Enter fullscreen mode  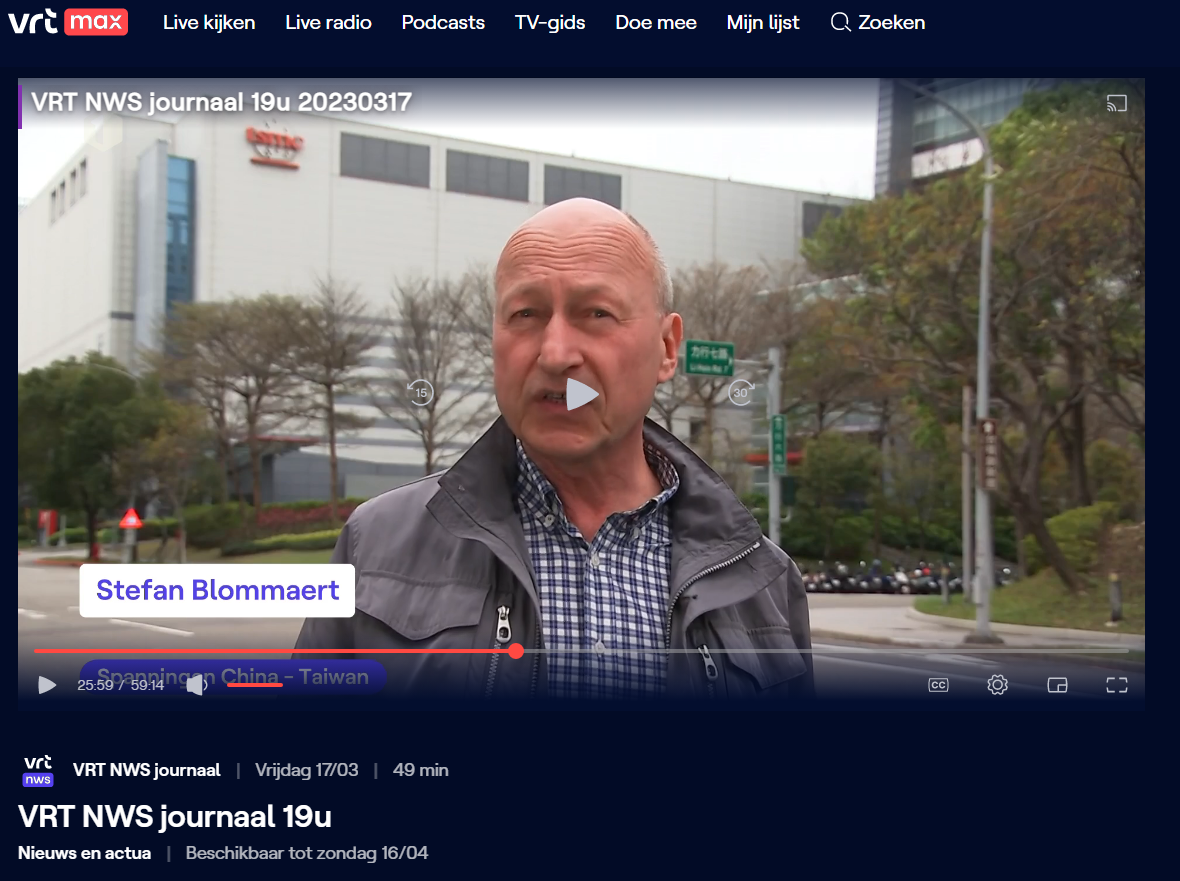[1116, 685]
